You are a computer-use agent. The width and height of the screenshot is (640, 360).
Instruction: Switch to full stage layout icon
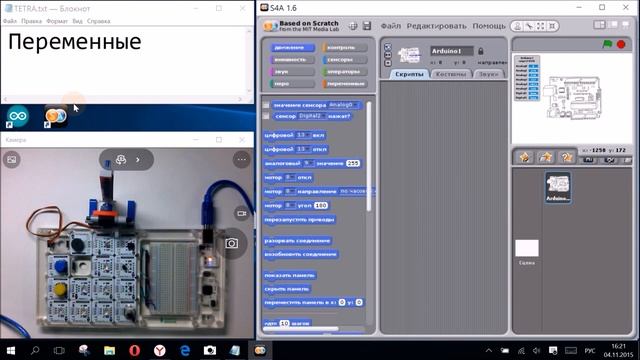click(x=613, y=25)
